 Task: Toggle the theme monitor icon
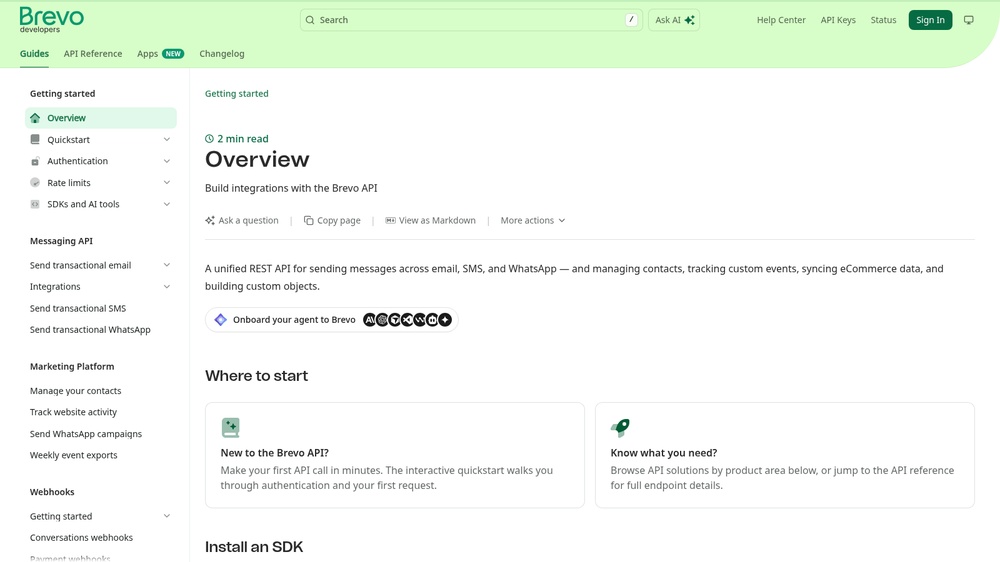(969, 20)
